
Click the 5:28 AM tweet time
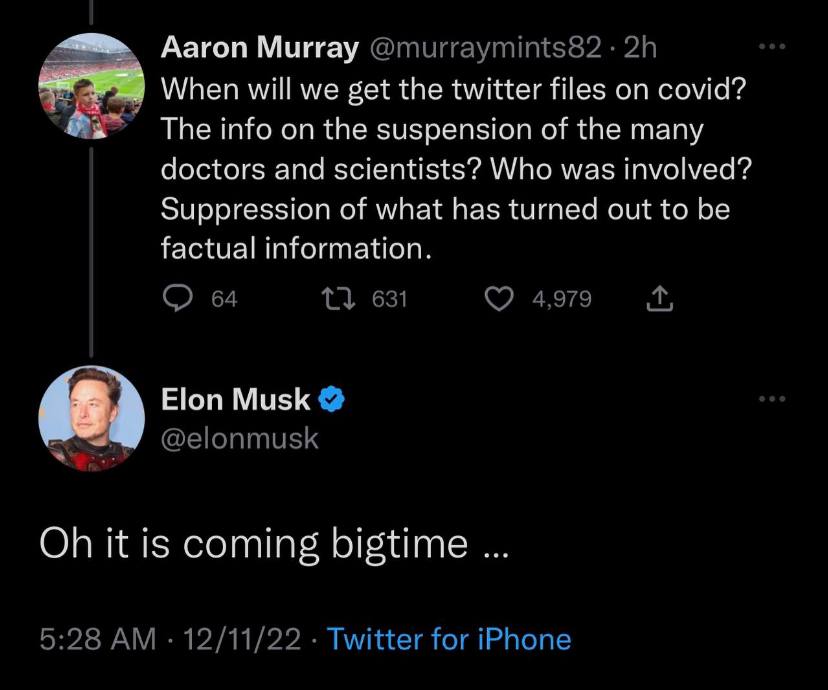[x=97, y=639]
